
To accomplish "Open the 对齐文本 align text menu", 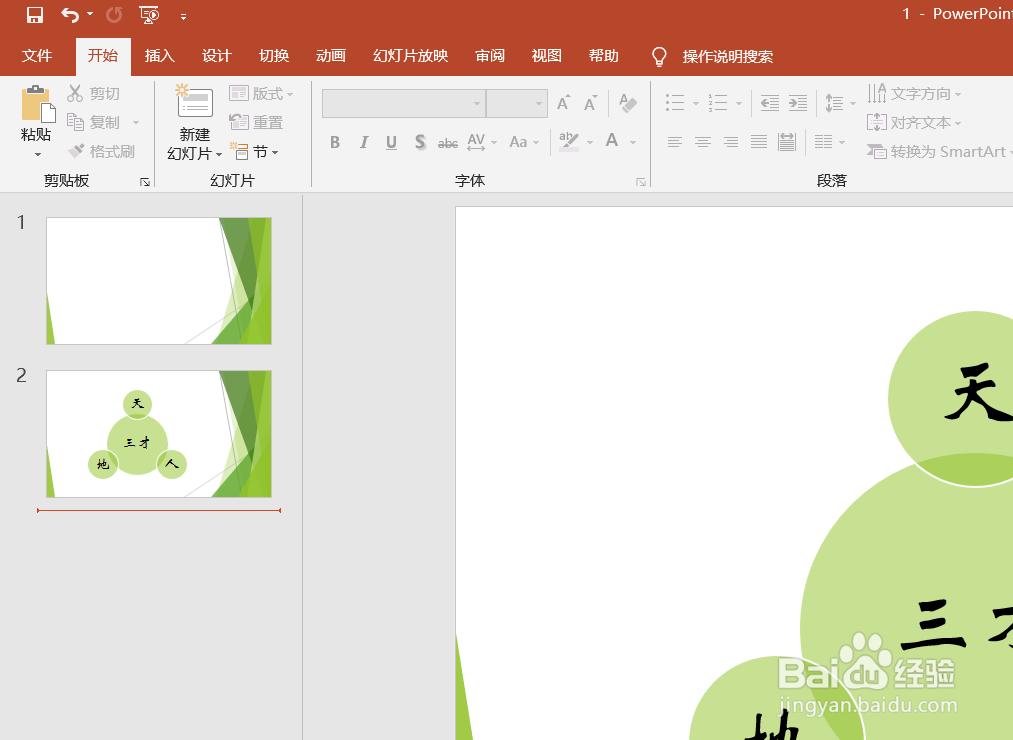I will [x=914, y=122].
